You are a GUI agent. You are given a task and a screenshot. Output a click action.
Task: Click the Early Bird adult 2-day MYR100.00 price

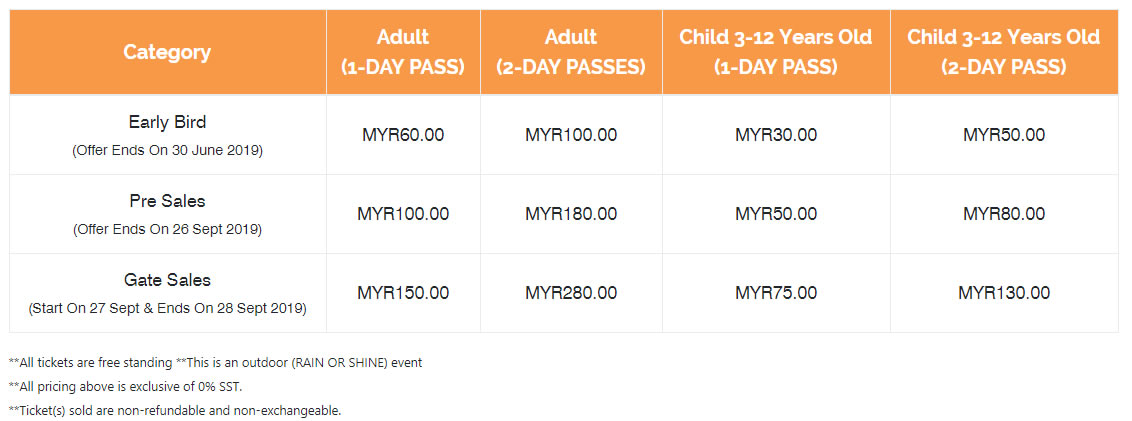(571, 135)
